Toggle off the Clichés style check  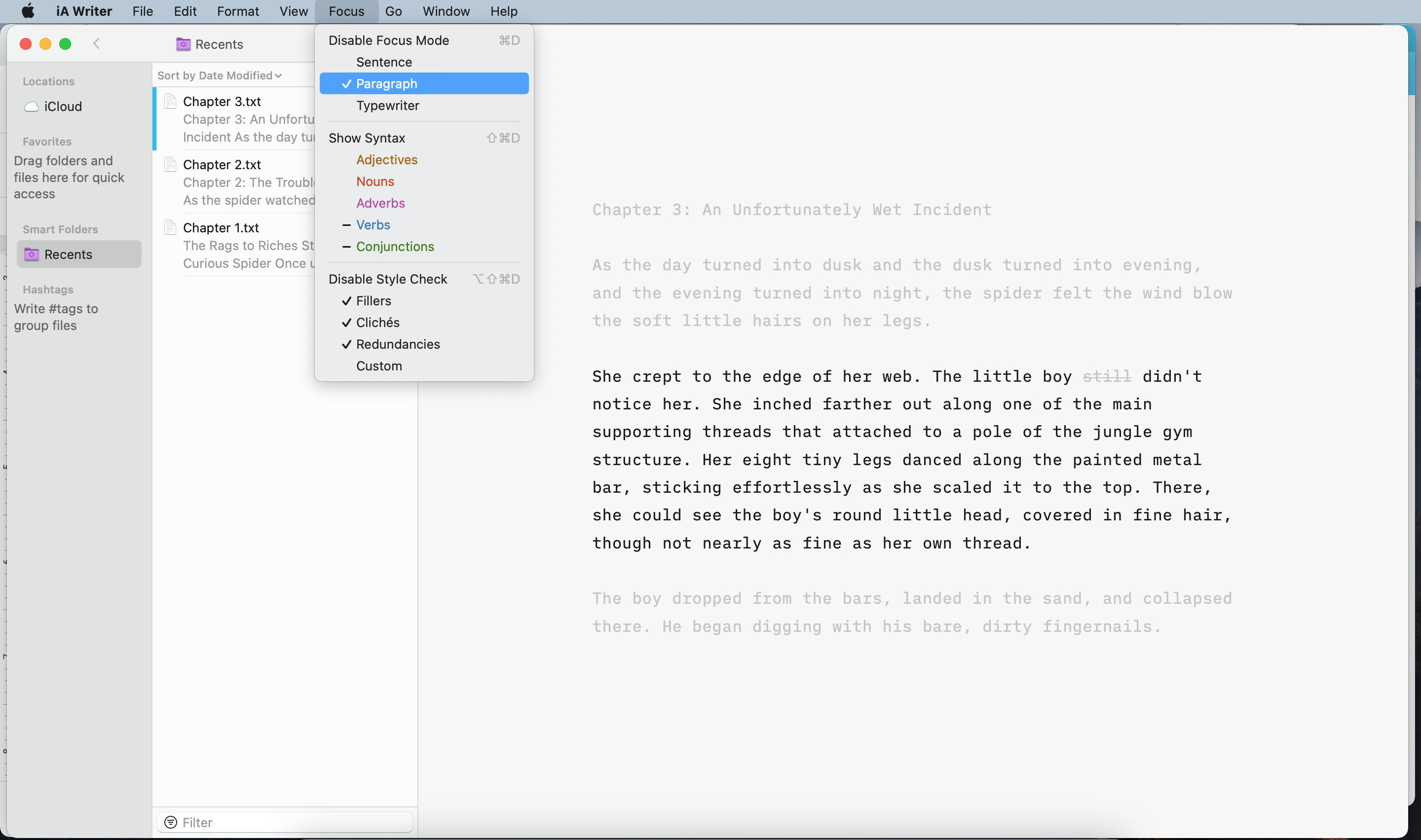[x=377, y=323]
